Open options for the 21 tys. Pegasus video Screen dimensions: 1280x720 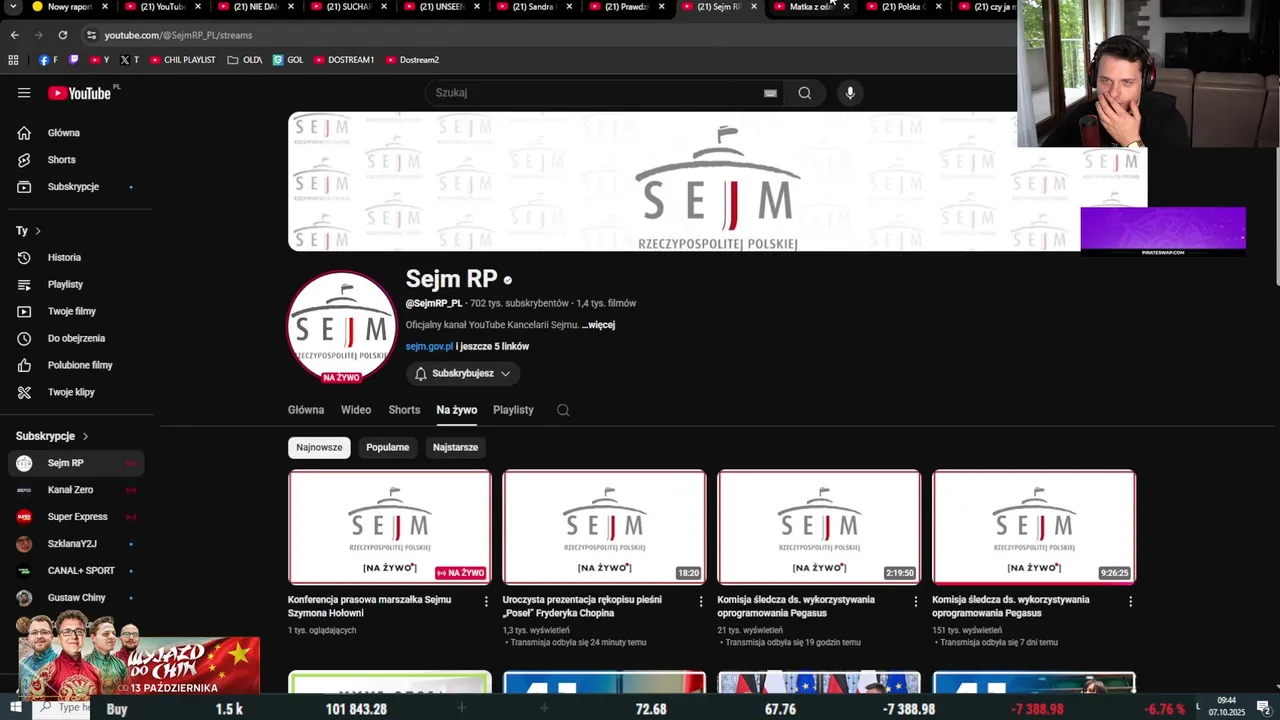click(916, 601)
